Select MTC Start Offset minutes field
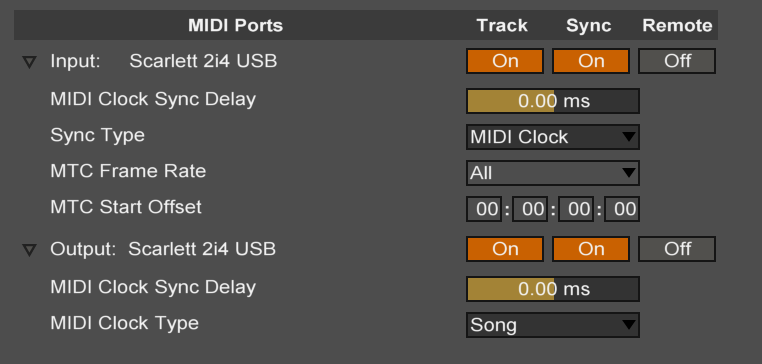Screen dimensions: 762x364 coord(530,209)
